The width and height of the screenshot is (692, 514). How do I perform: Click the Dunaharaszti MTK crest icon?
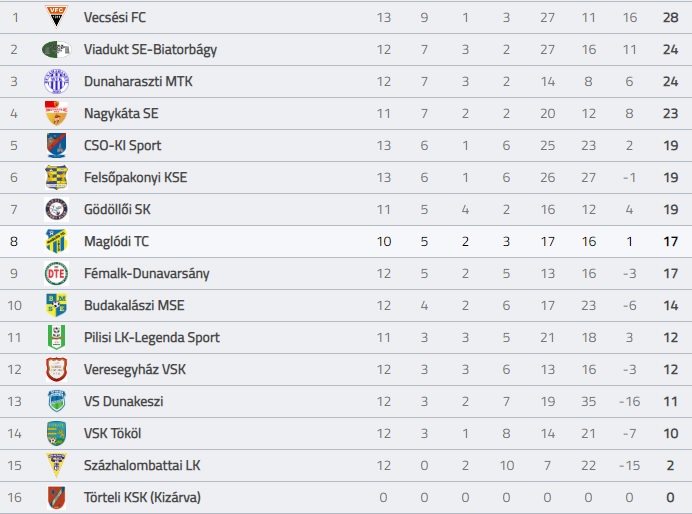56,81
